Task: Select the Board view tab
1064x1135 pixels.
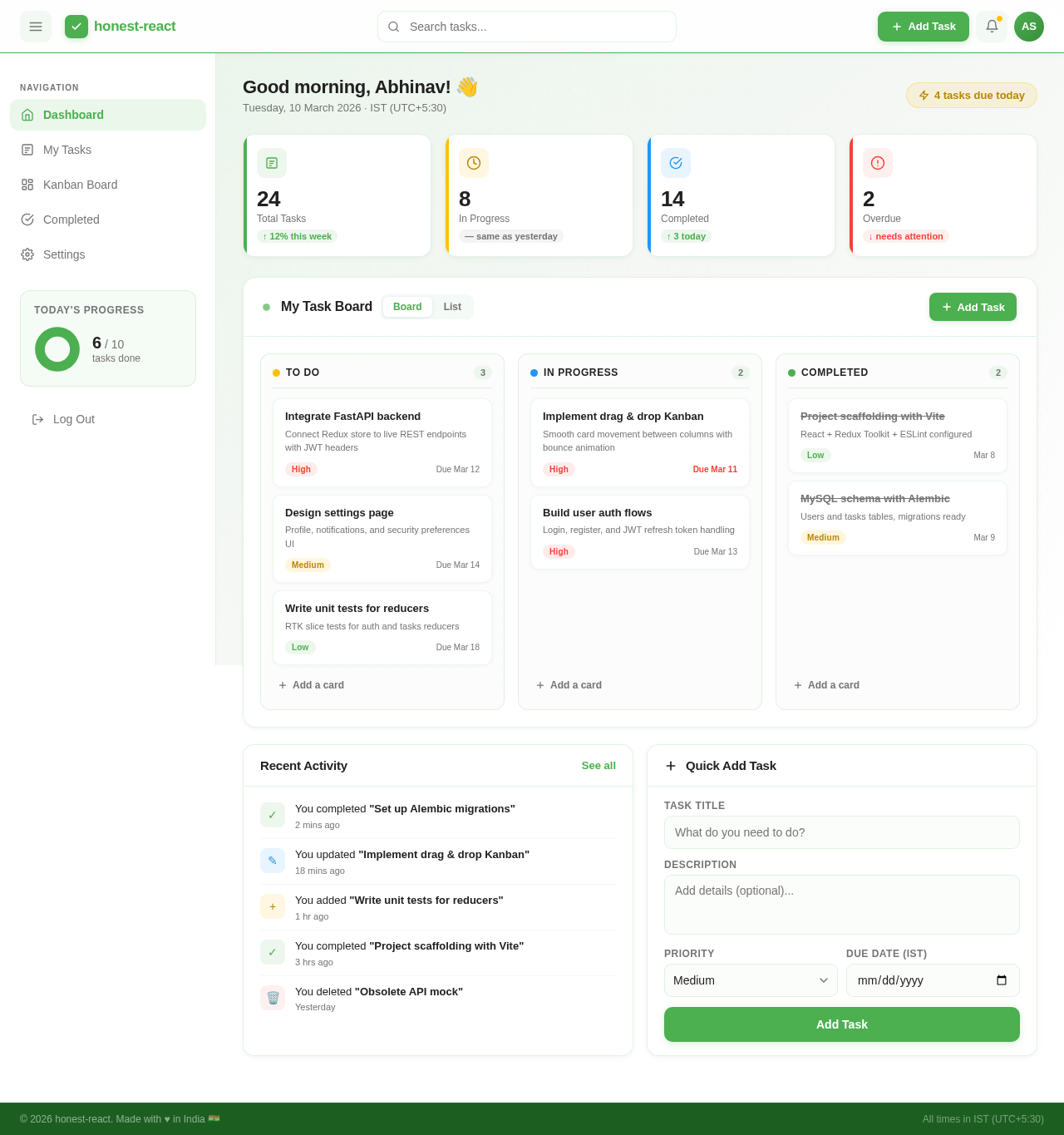Action: 407,307
